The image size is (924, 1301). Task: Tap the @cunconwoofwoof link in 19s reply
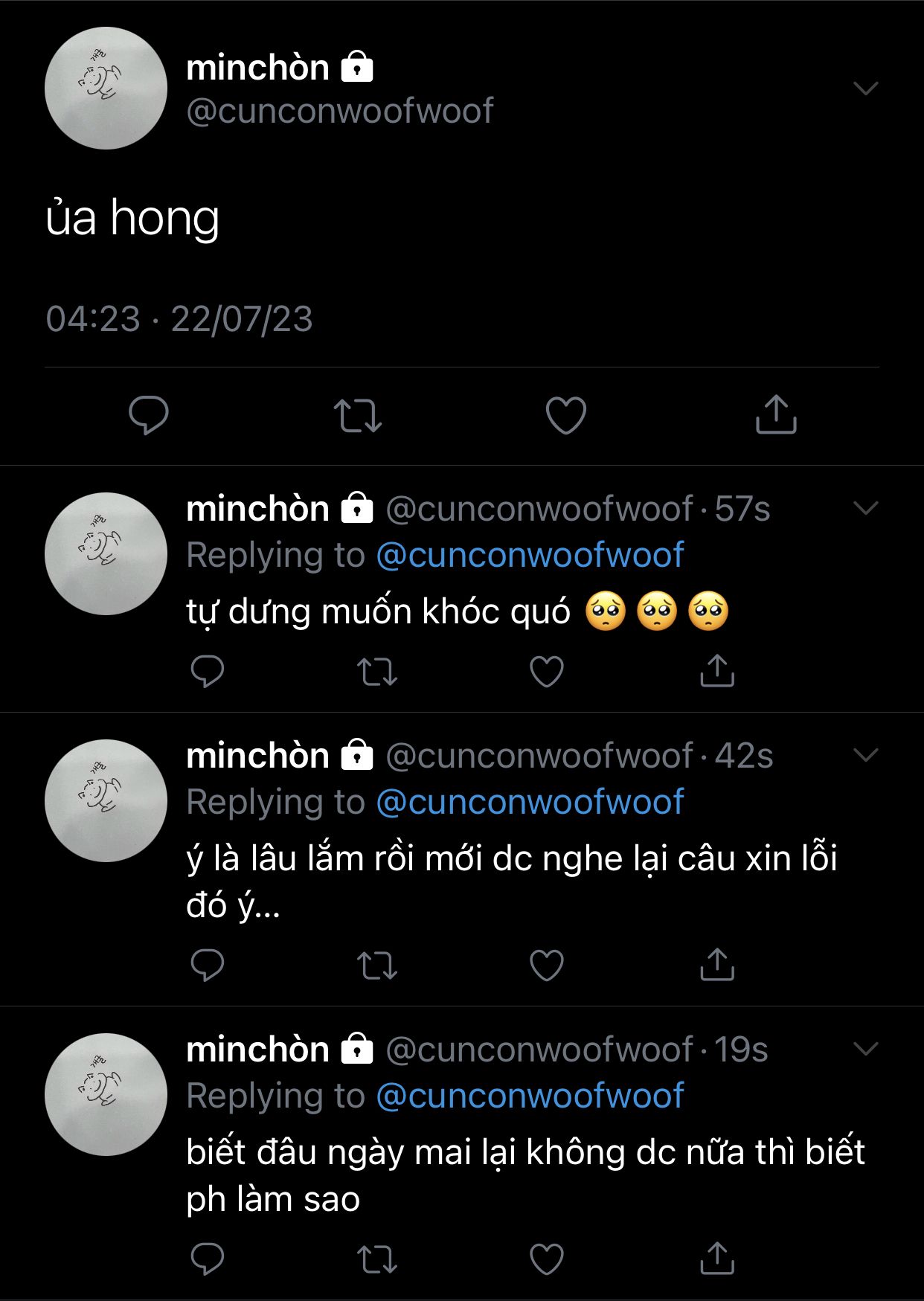click(530, 1096)
